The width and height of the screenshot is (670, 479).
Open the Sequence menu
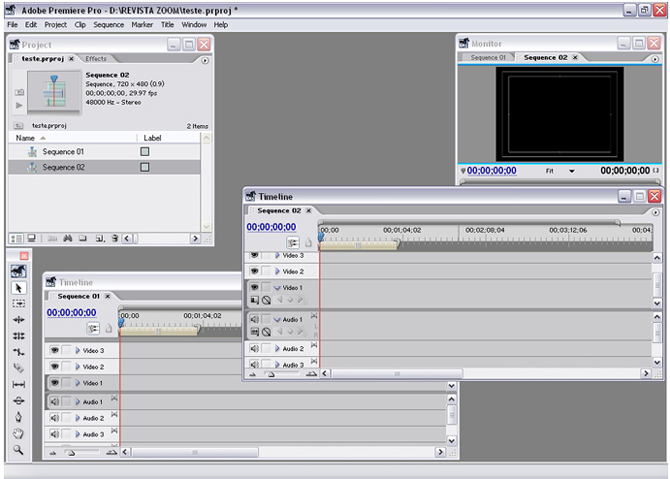point(108,24)
